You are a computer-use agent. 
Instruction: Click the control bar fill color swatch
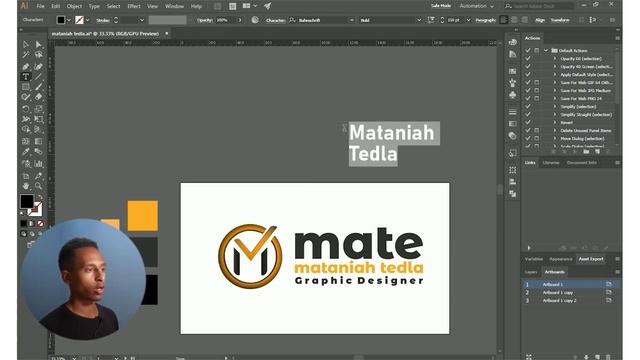61,20
